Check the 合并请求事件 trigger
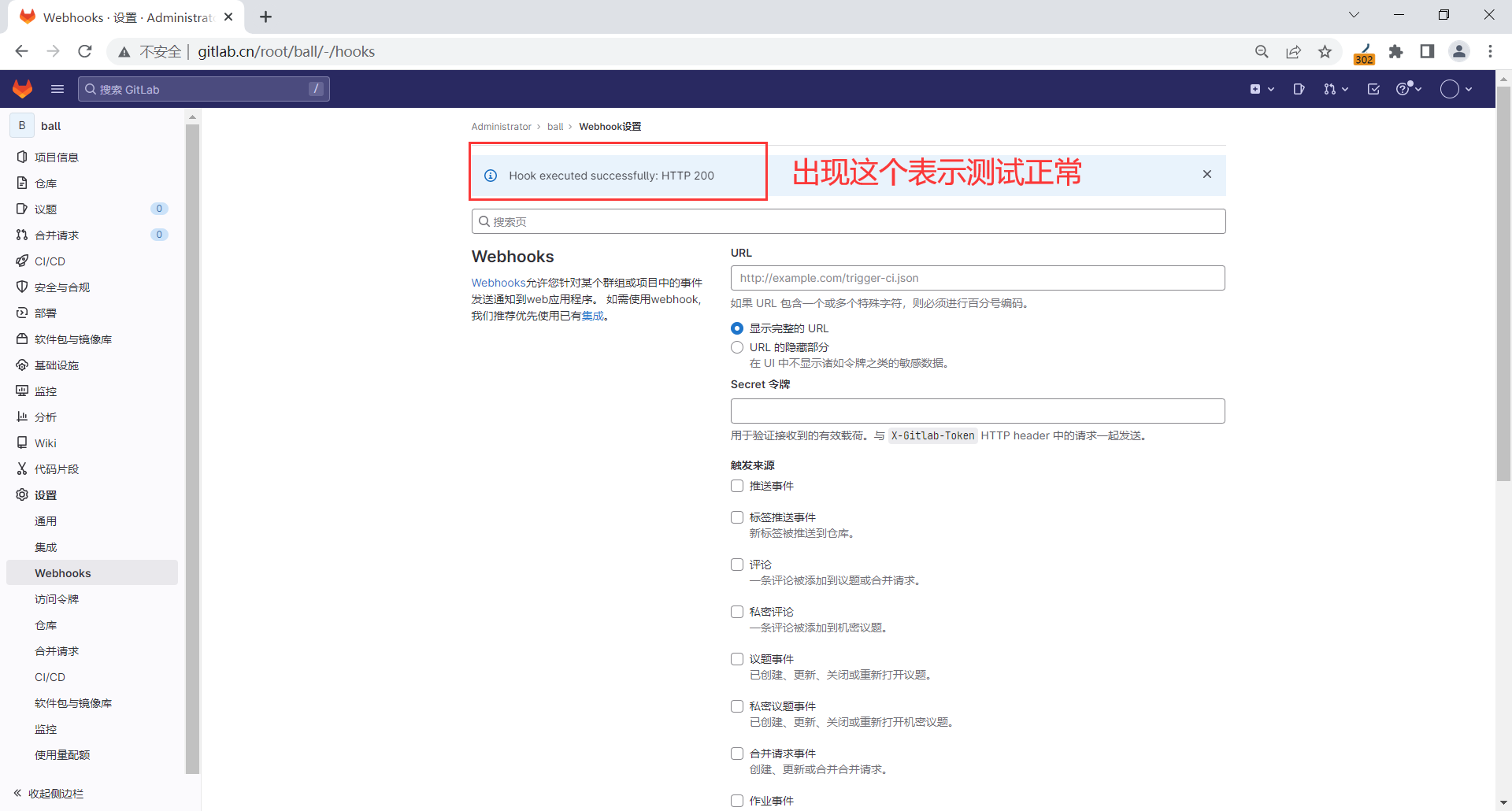1512x811 pixels. (x=737, y=753)
